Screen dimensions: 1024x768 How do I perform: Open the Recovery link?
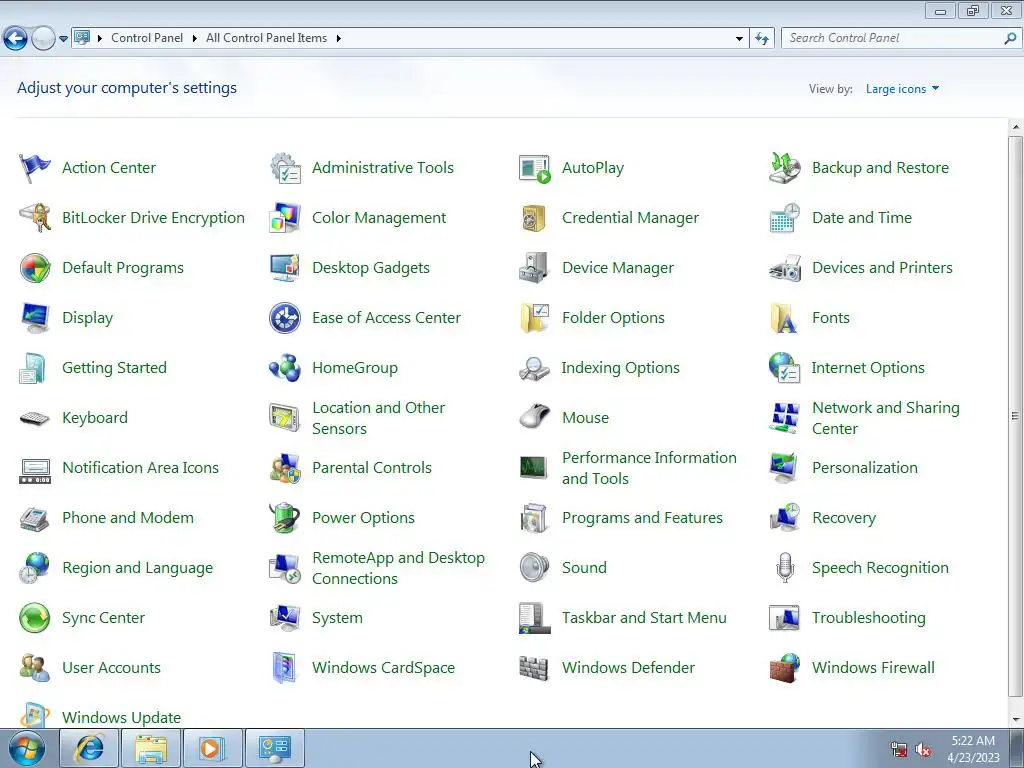point(844,518)
